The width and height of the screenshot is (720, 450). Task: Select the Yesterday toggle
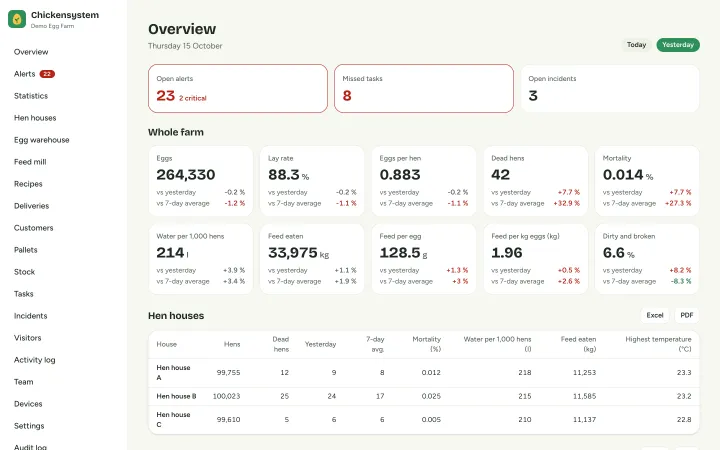click(x=678, y=45)
